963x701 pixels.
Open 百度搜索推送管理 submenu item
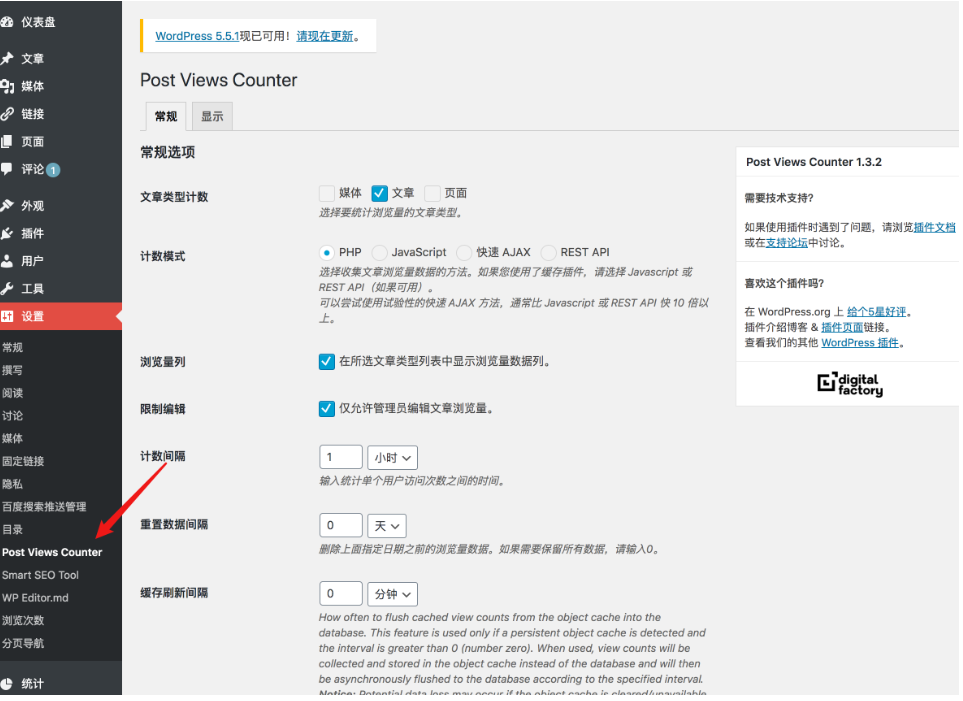(x=44, y=507)
